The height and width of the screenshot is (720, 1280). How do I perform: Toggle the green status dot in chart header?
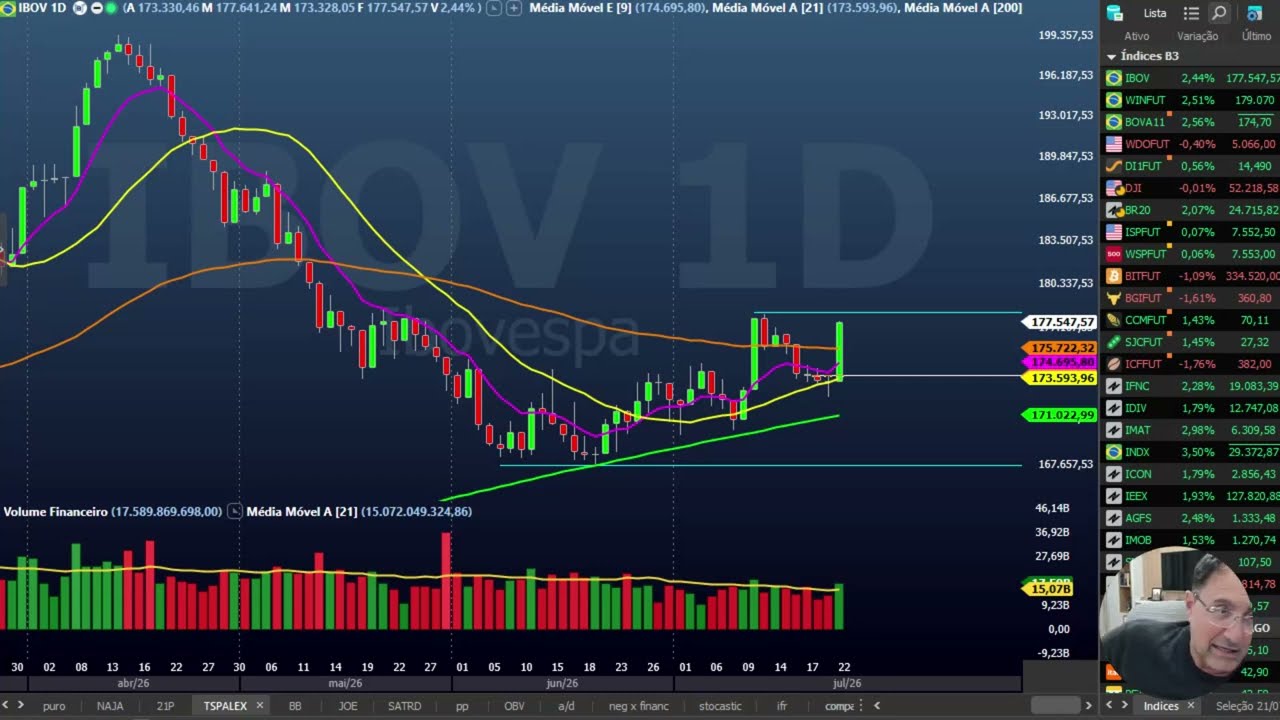coord(111,8)
